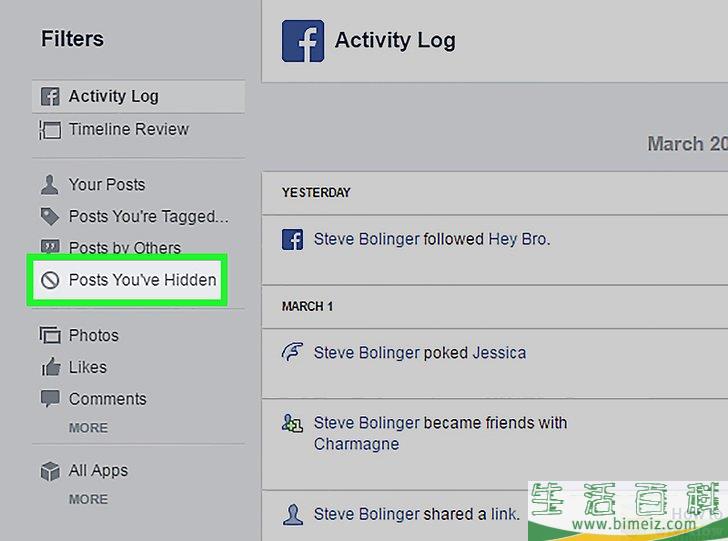Open Jessica's profile link
This screenshot has height=541, width=728.
[x=499, y=353]
